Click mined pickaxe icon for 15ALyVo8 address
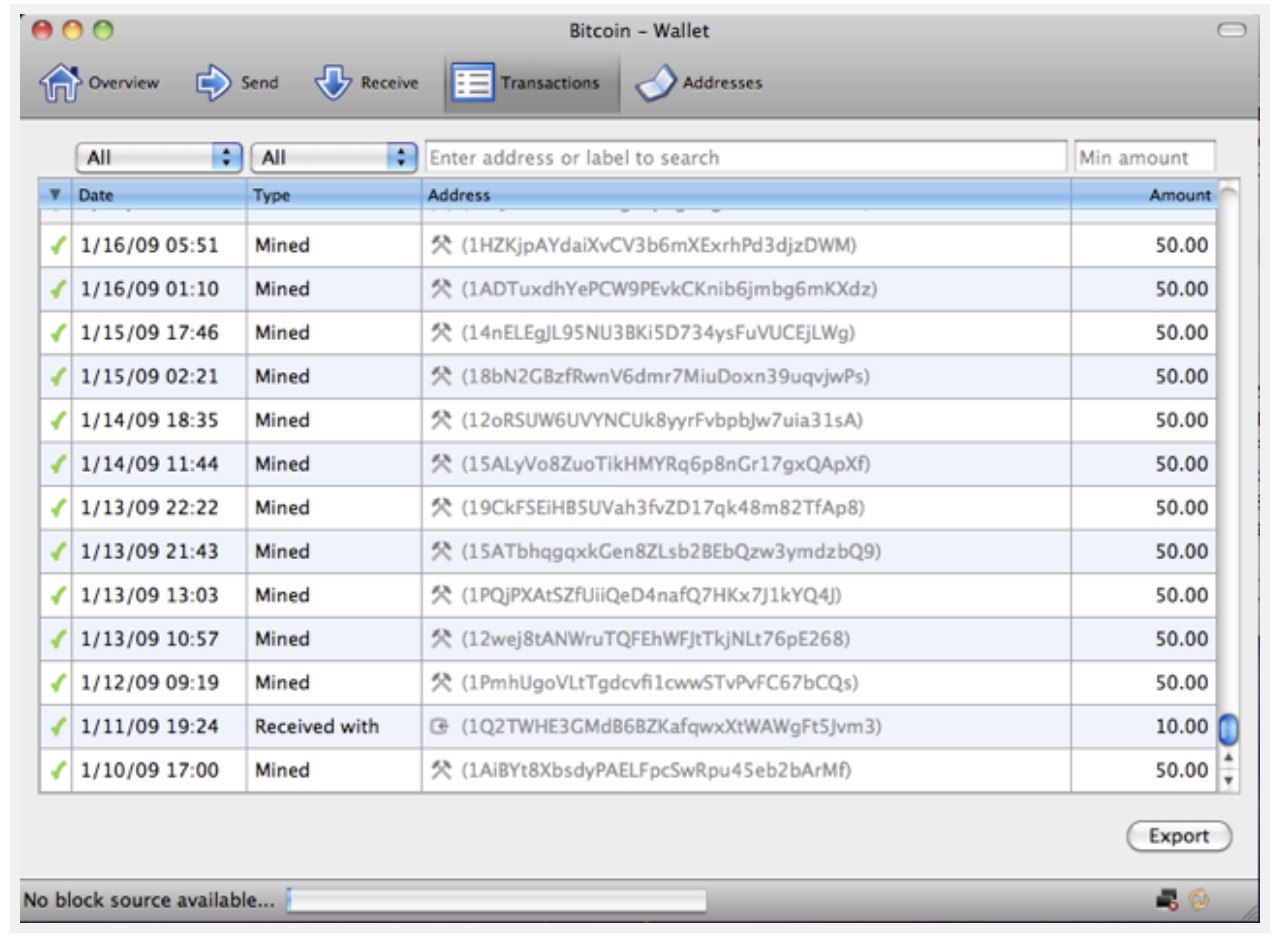 point(441,464)
